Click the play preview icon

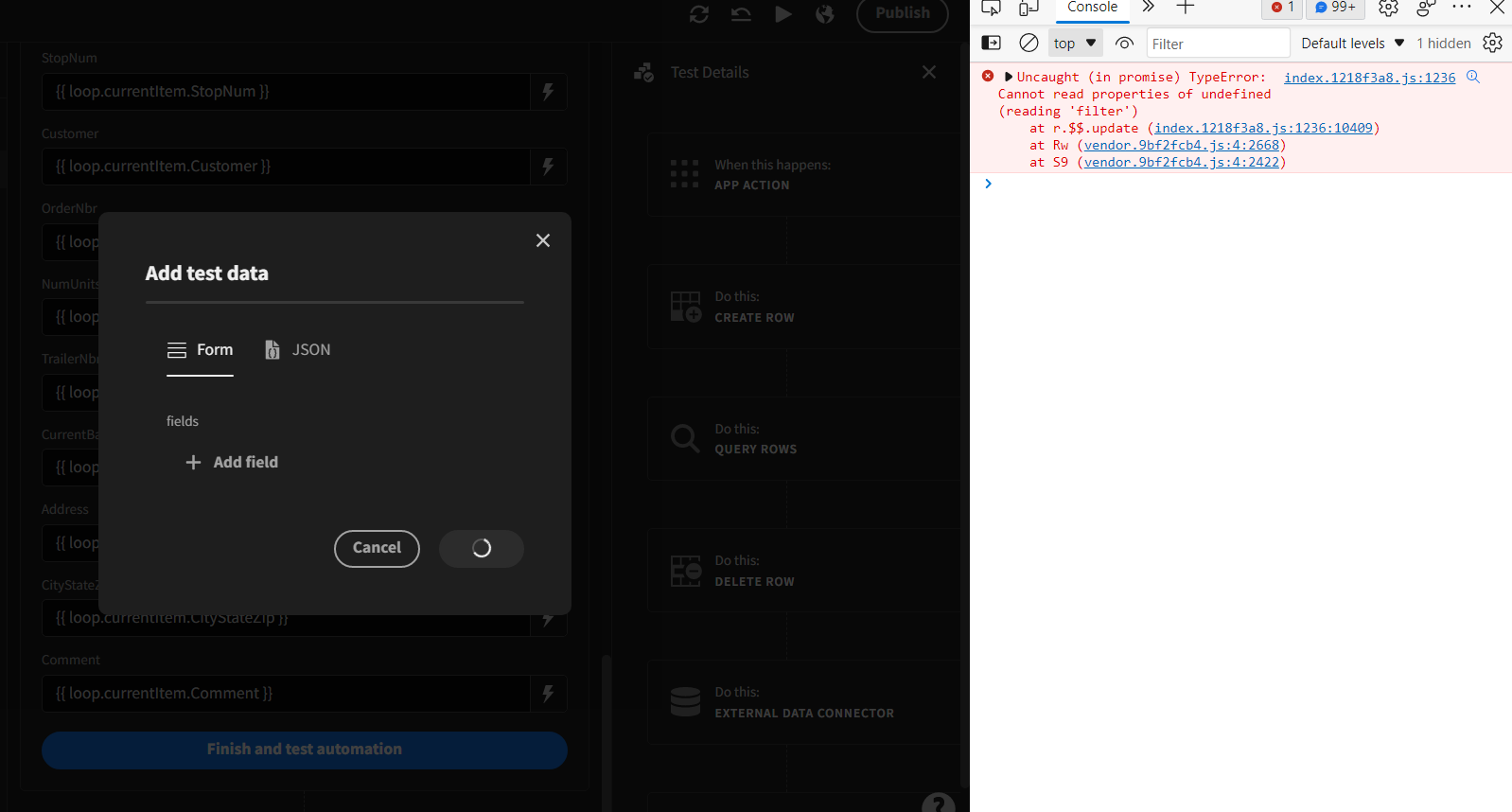pyautogui.click(x=783, y=14)
